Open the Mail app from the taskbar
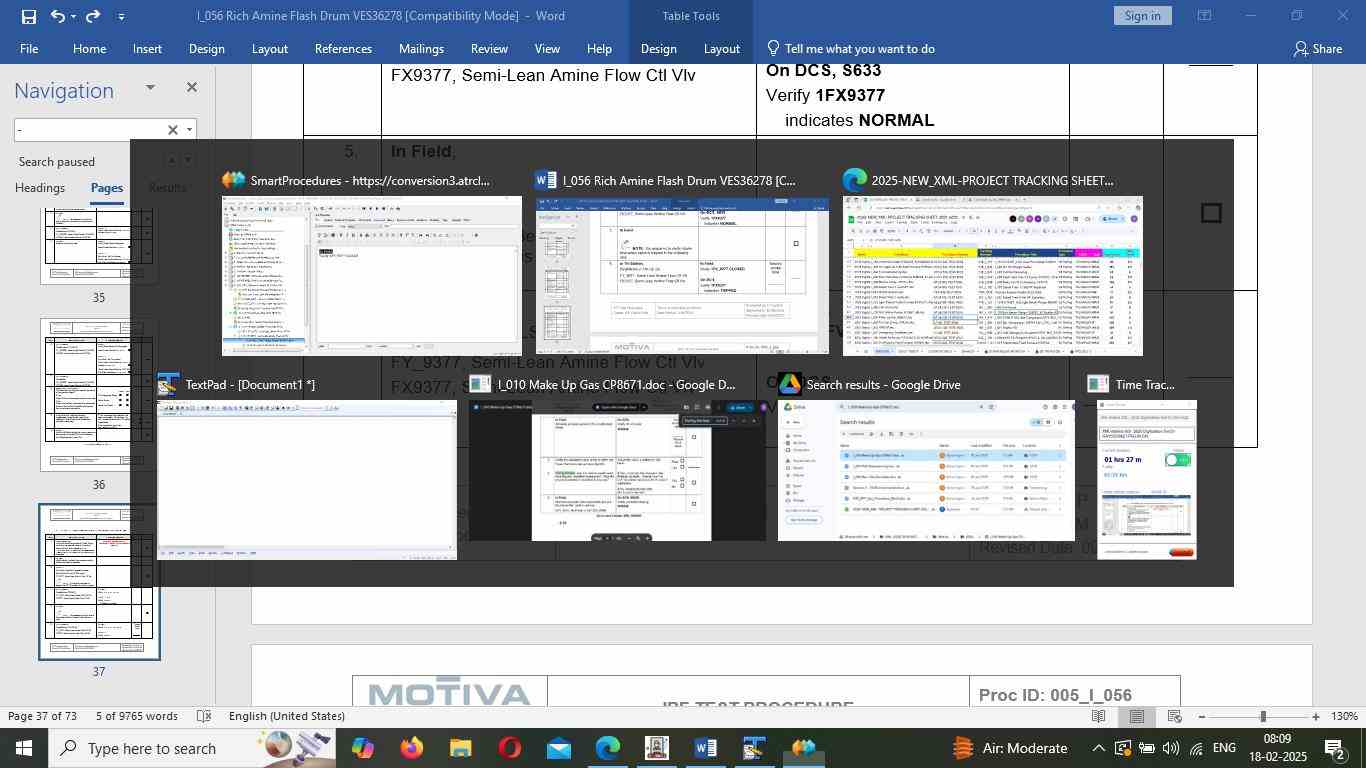Image resolution: width=1366 pixels, height=768 pixels. point(558,748)
